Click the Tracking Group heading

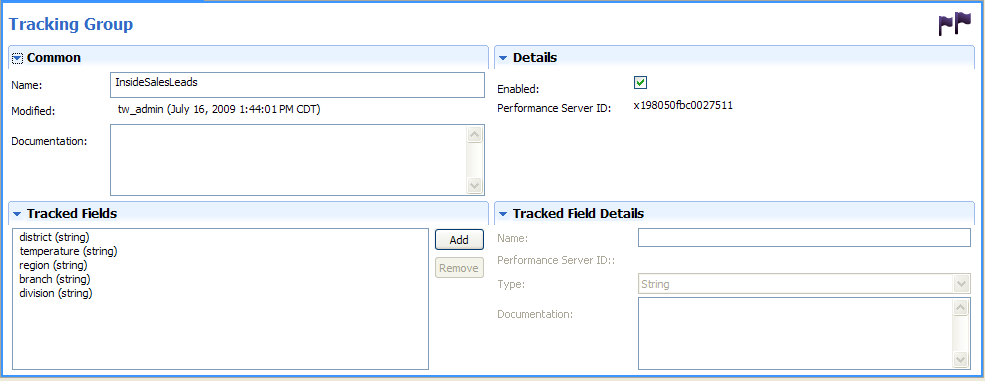click(70, 24)
